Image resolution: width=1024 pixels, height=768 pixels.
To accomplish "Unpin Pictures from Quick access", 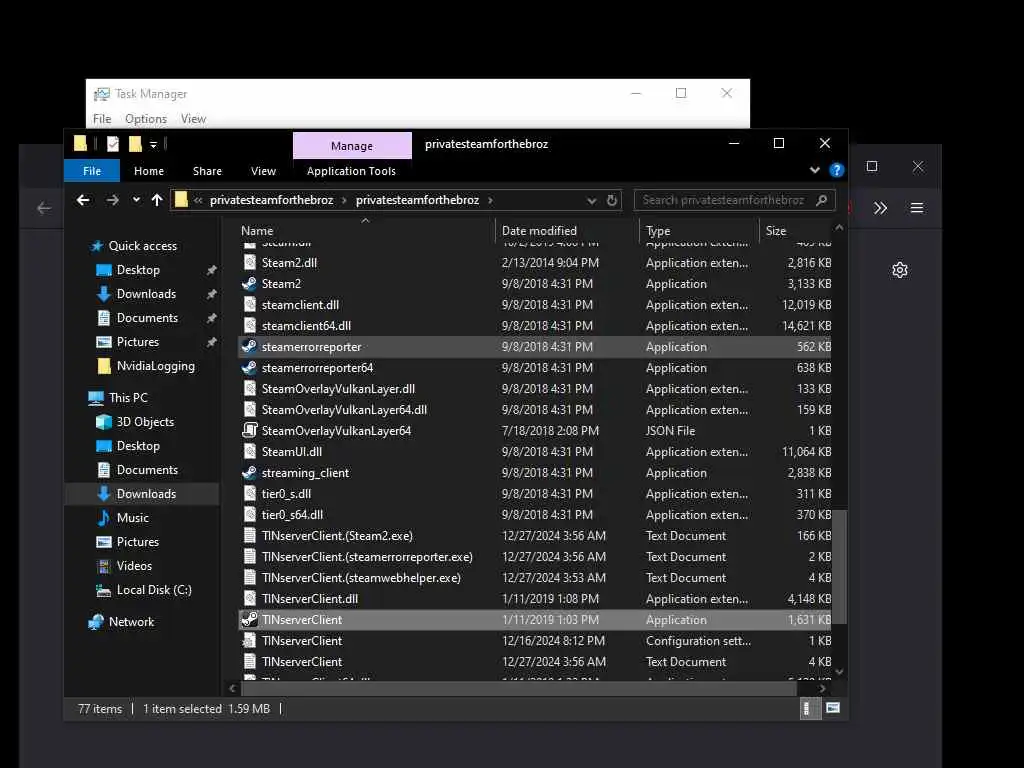I will click(x=212, y=342).
